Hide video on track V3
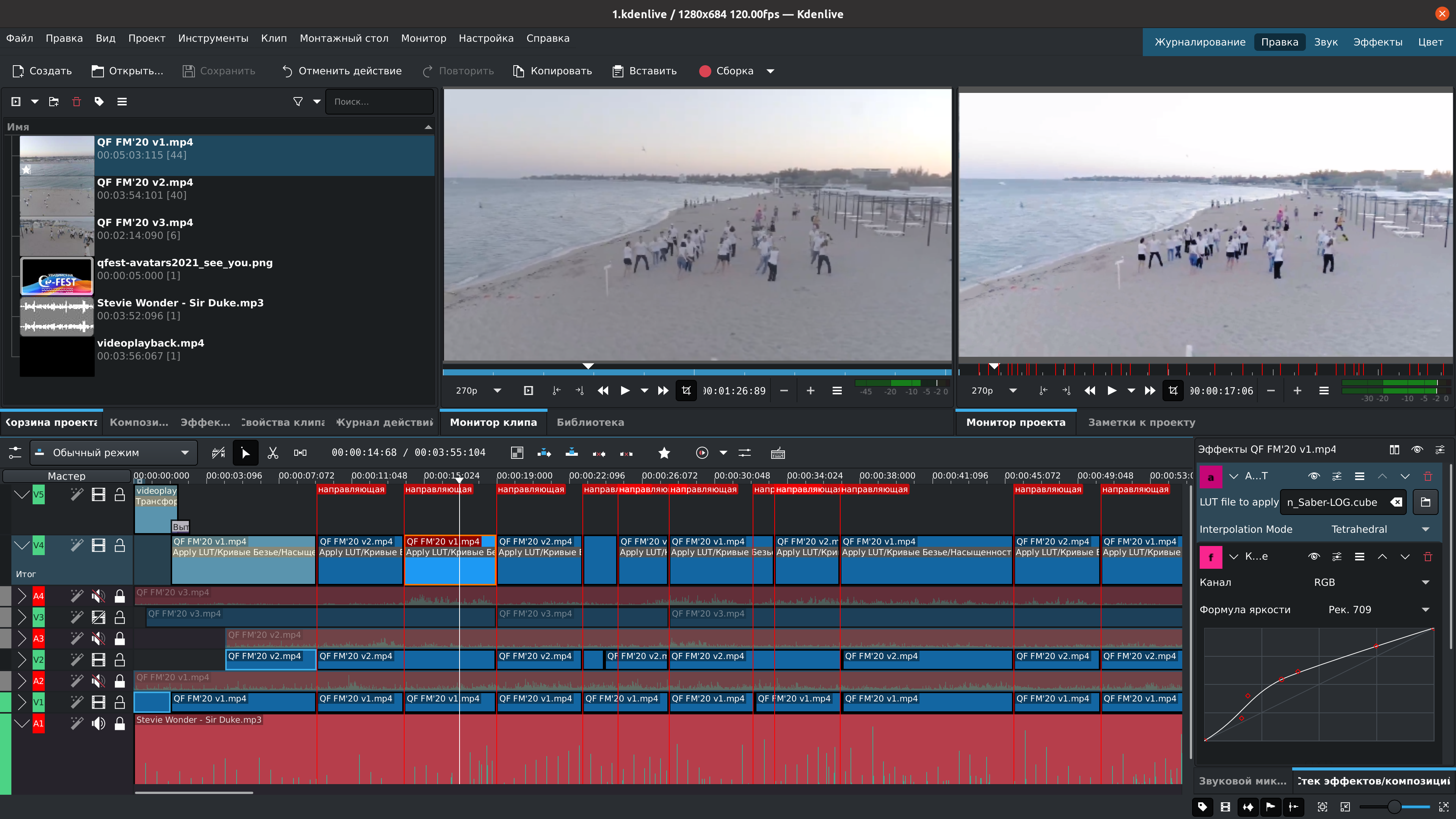Image resolution: width=1456 pixels, height=819 pixels. [x=98, y=617]
